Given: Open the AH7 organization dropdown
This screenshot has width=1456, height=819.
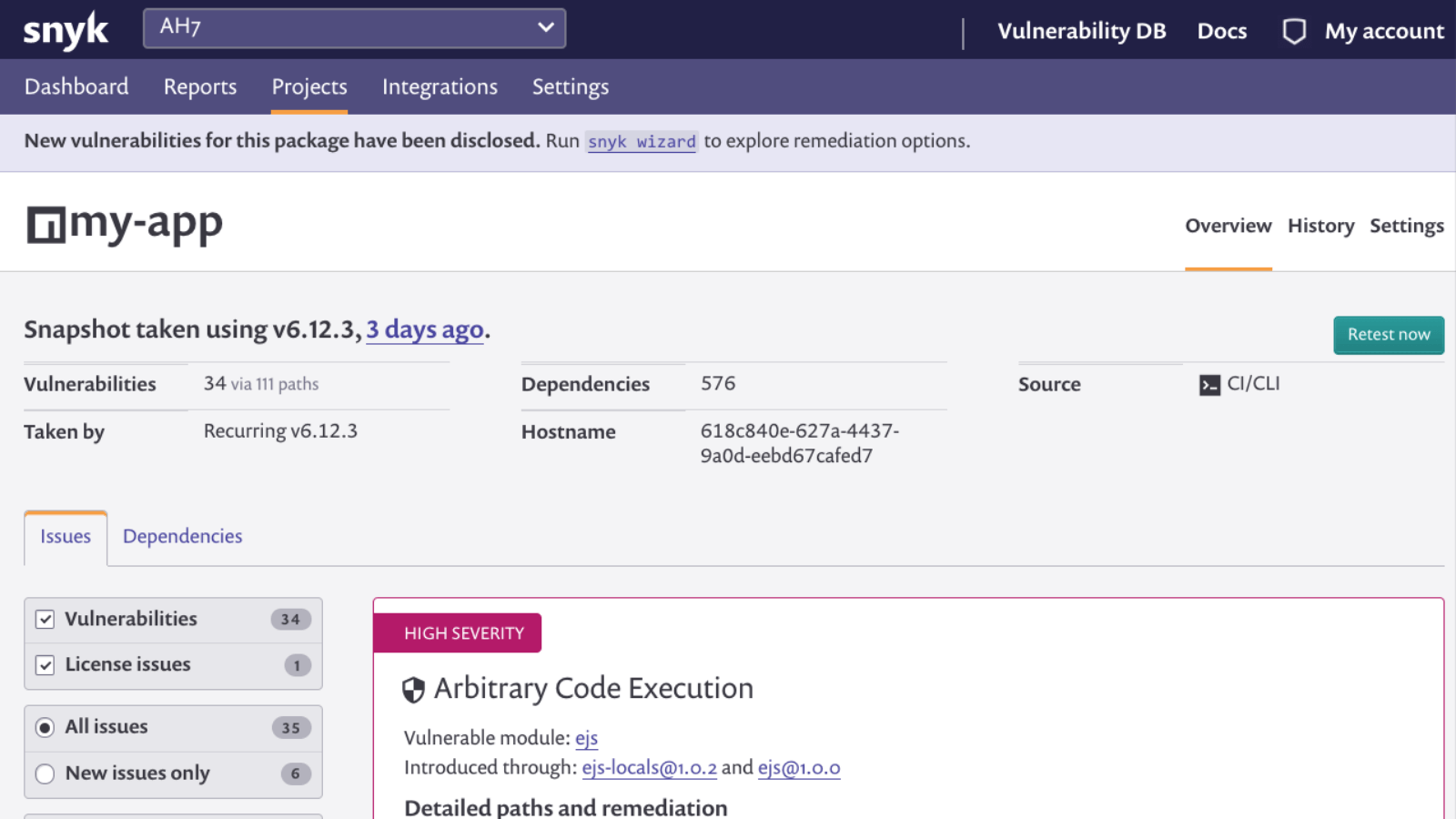Looking at the screenshot, I should (354, 28).
